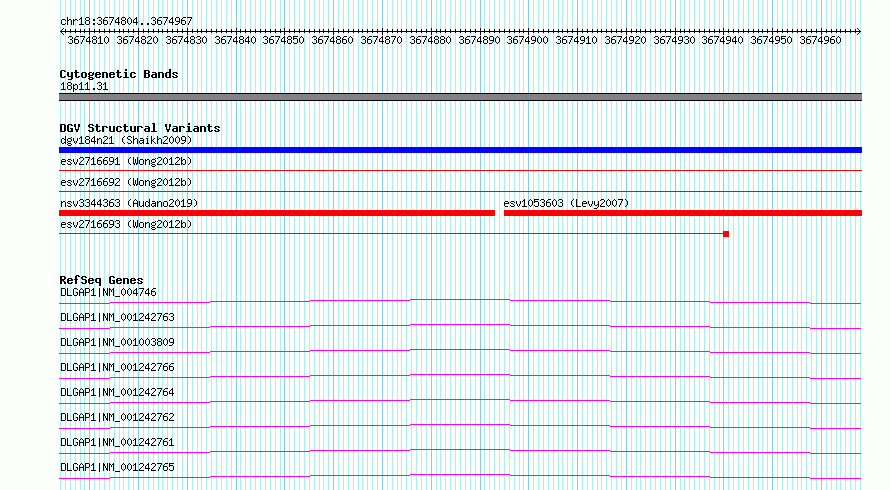Screen dimensions: 890x490
Task: Select ruler position 3674840
Action: 235,40
